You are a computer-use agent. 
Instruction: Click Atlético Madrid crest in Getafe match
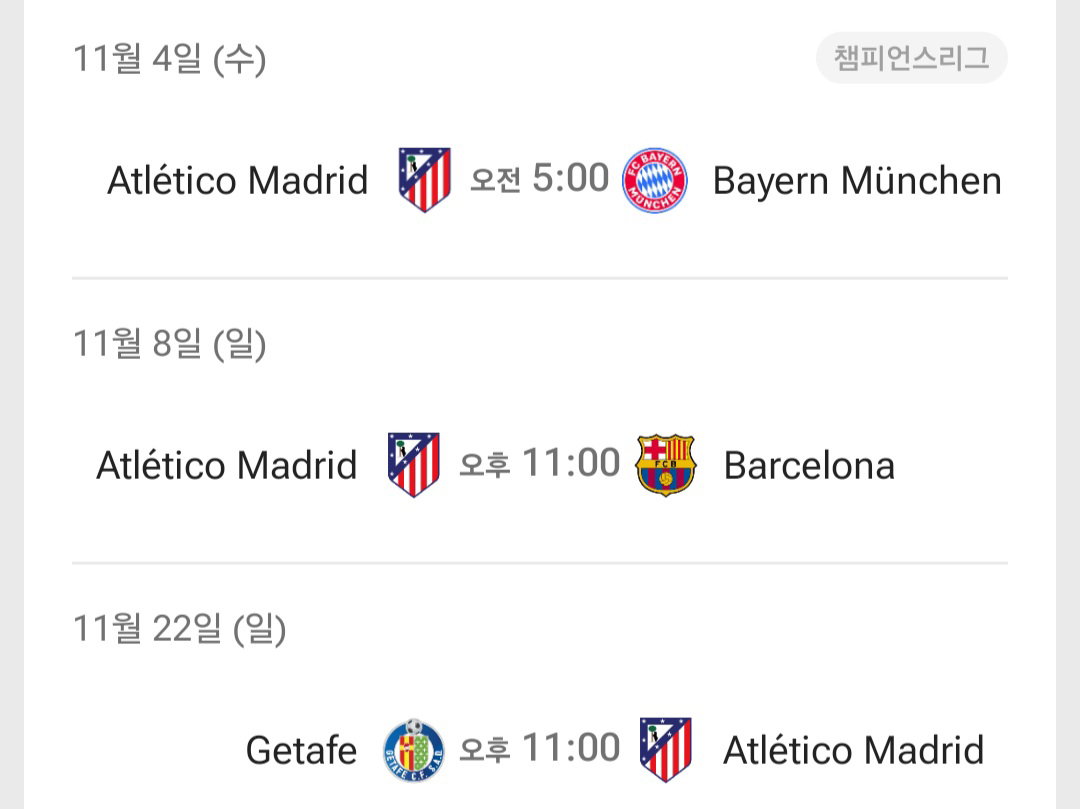[665, 750]
